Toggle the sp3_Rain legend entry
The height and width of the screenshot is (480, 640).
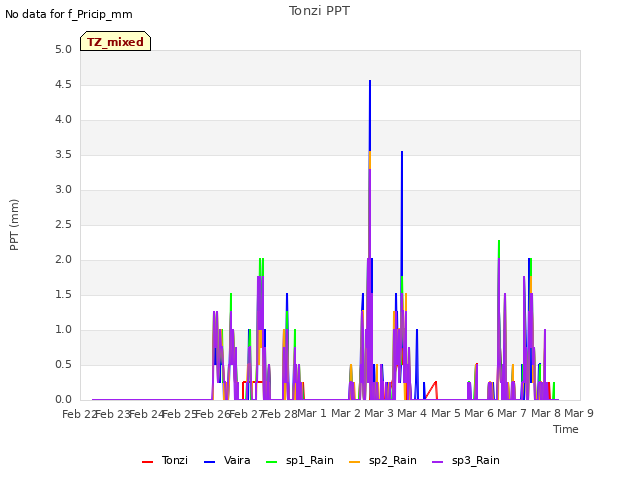466,460
